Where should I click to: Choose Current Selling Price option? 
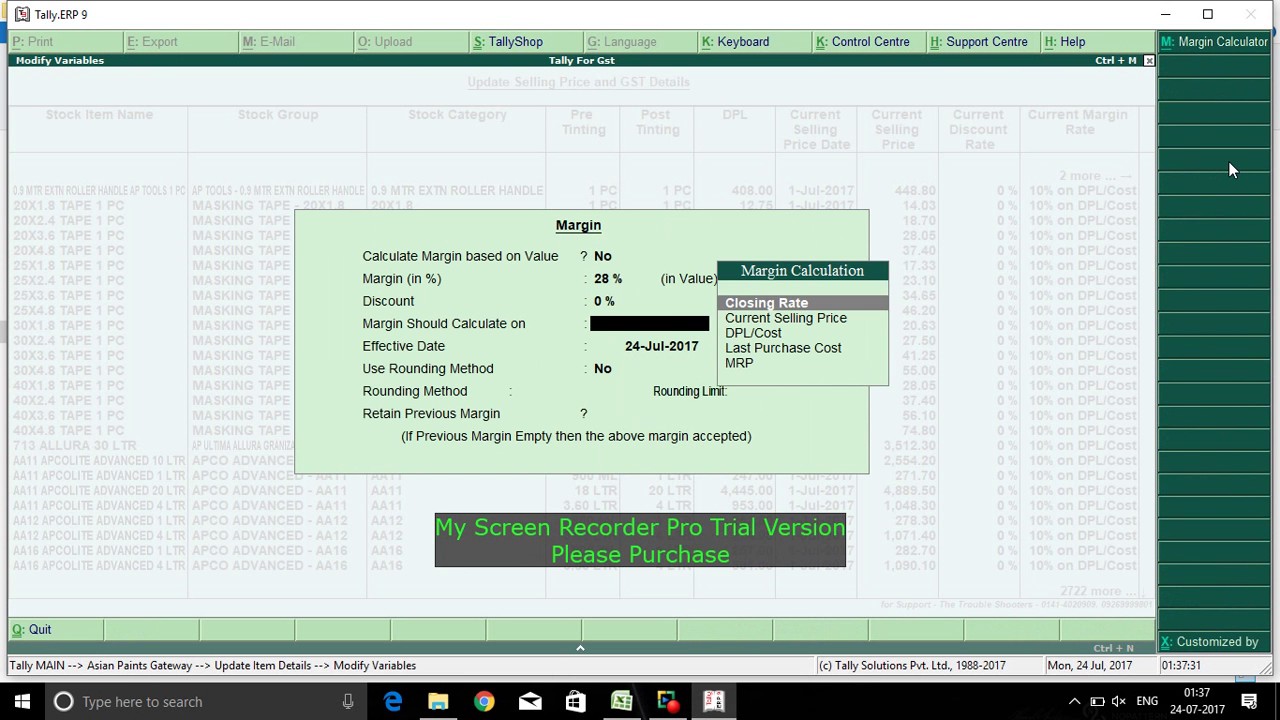point(785,318)
